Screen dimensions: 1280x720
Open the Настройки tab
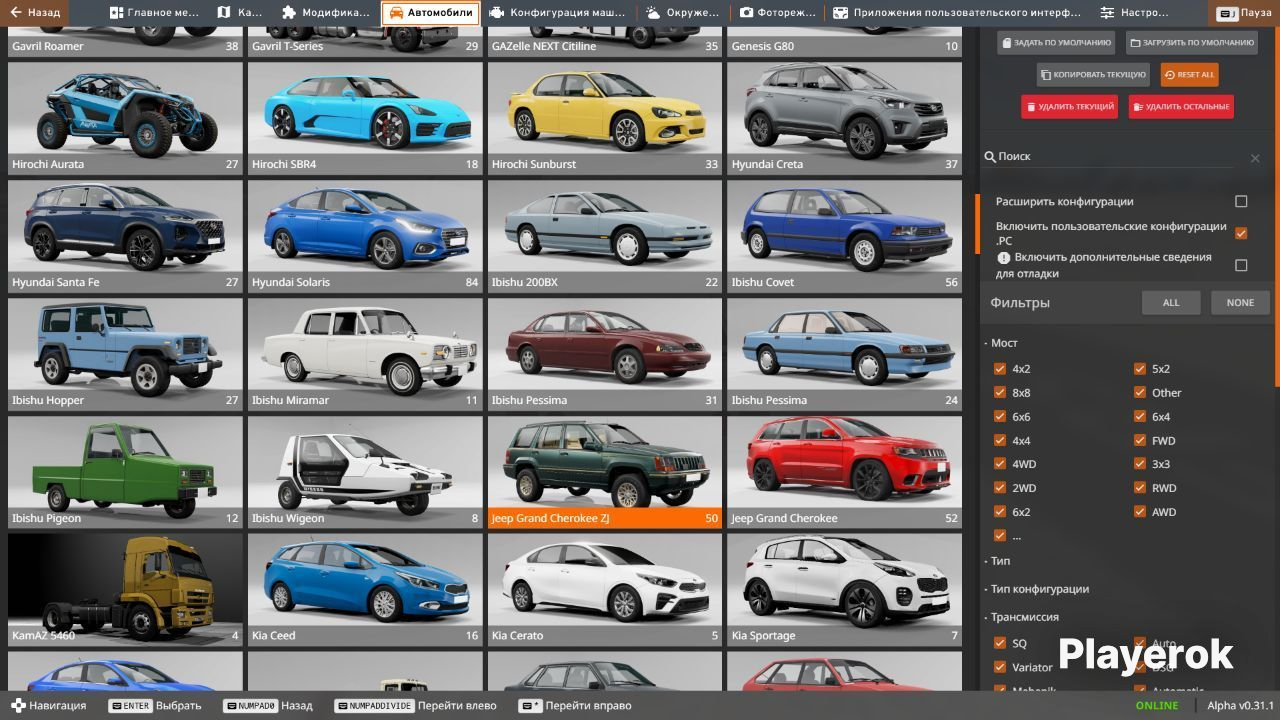click(1135, 13)
